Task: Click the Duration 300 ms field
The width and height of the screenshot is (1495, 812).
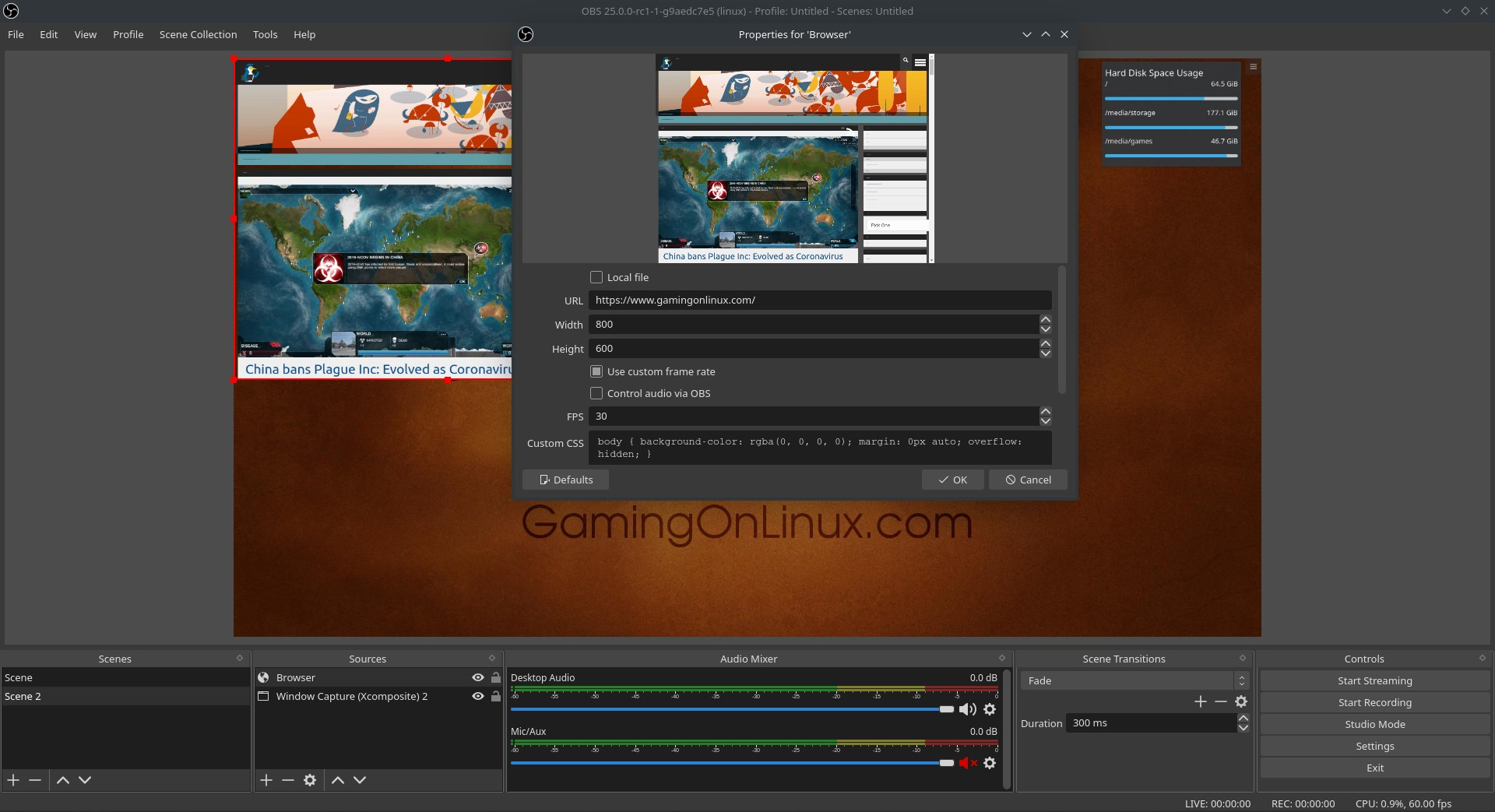Action: tap(1151, 722)
